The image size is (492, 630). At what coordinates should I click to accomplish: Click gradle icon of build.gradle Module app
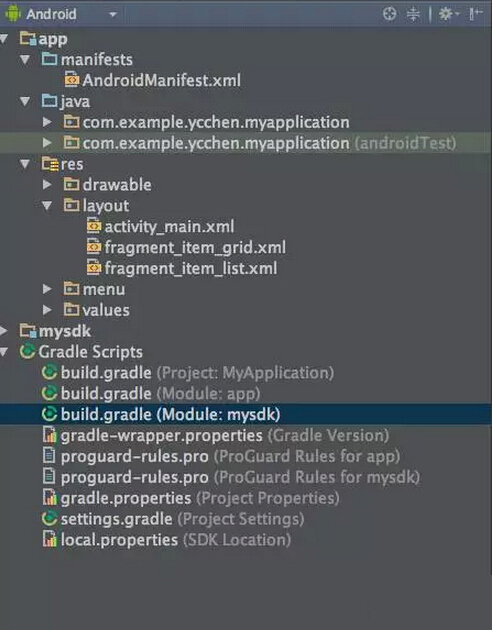(49, 393)
